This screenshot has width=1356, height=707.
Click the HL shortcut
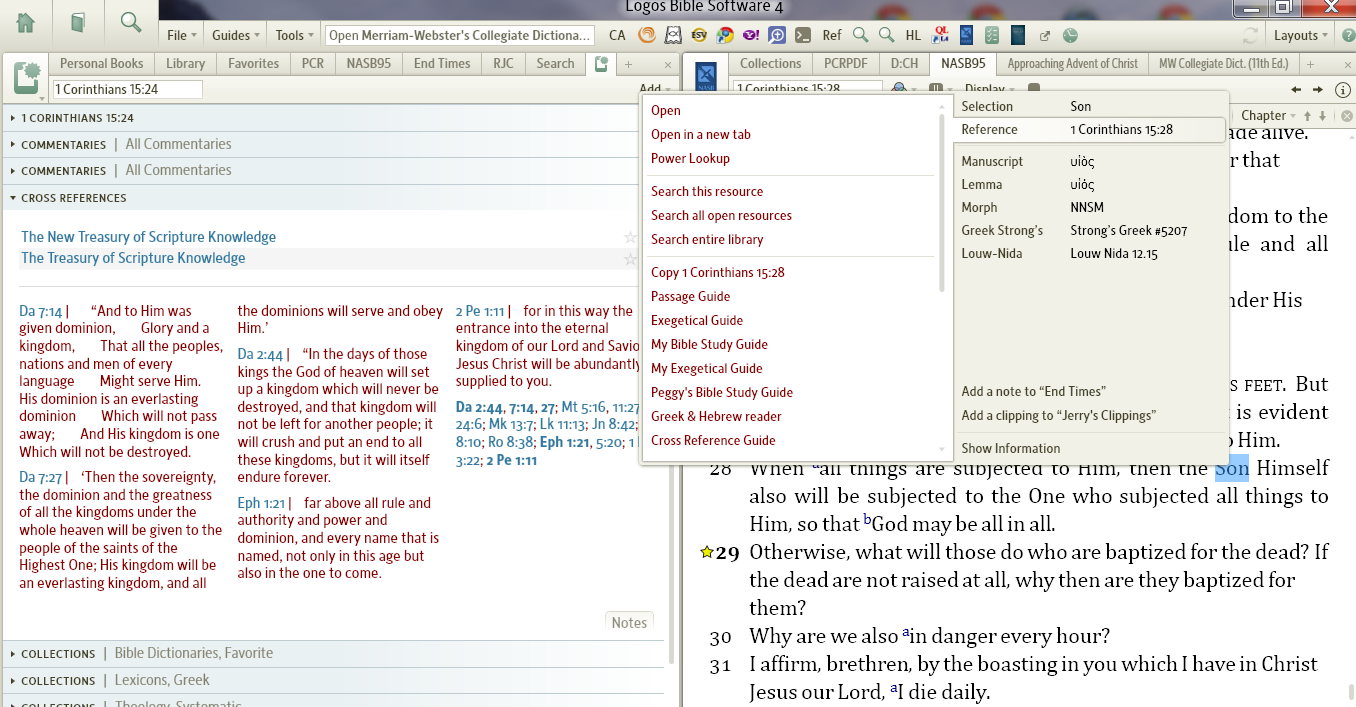pyautogui.click(x=913, y=35)
